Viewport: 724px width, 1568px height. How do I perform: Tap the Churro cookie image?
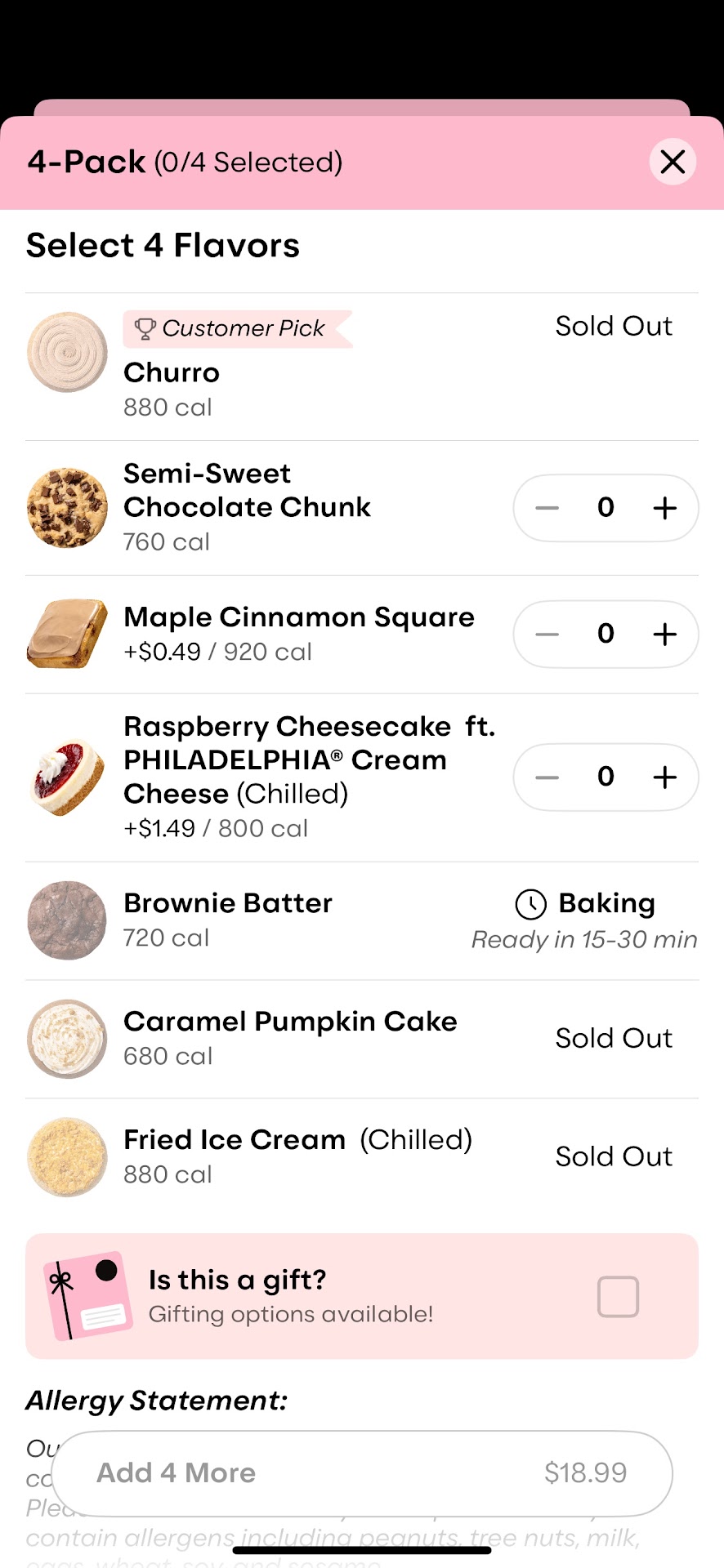(67, 352)
